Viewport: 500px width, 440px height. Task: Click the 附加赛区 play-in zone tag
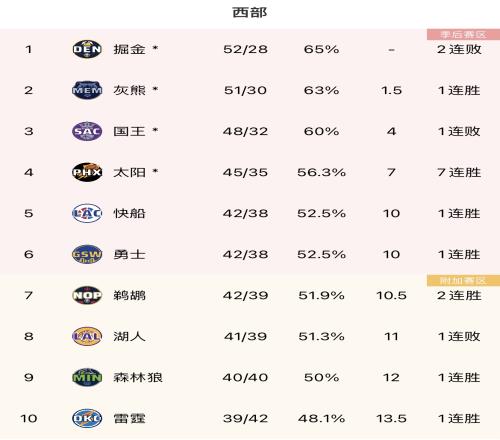point(463,281)
